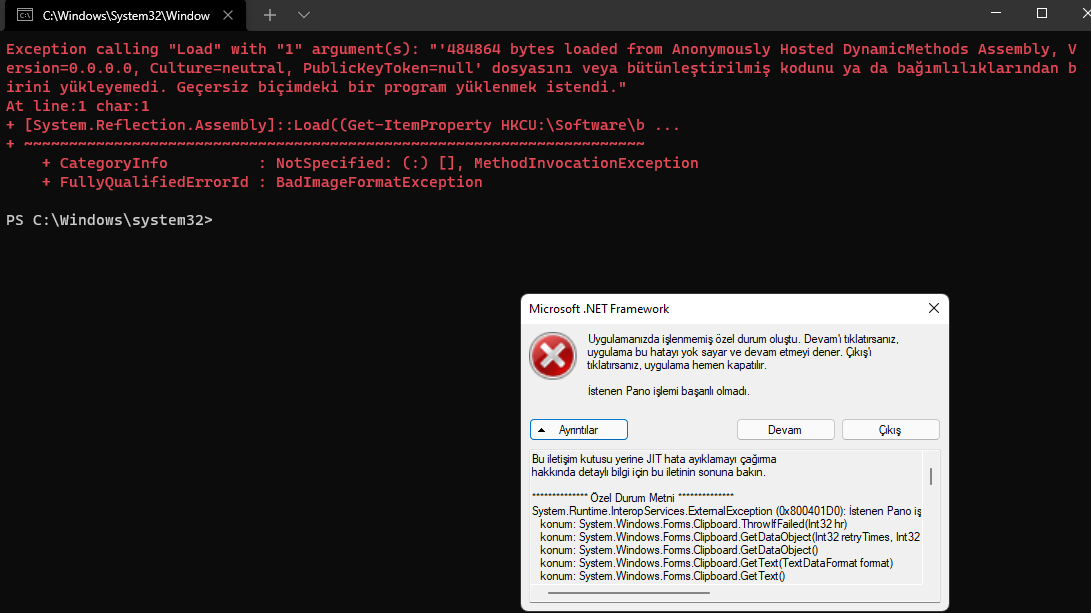
Task: Open a new terminal tab with plus
Action: click(270, 15)
